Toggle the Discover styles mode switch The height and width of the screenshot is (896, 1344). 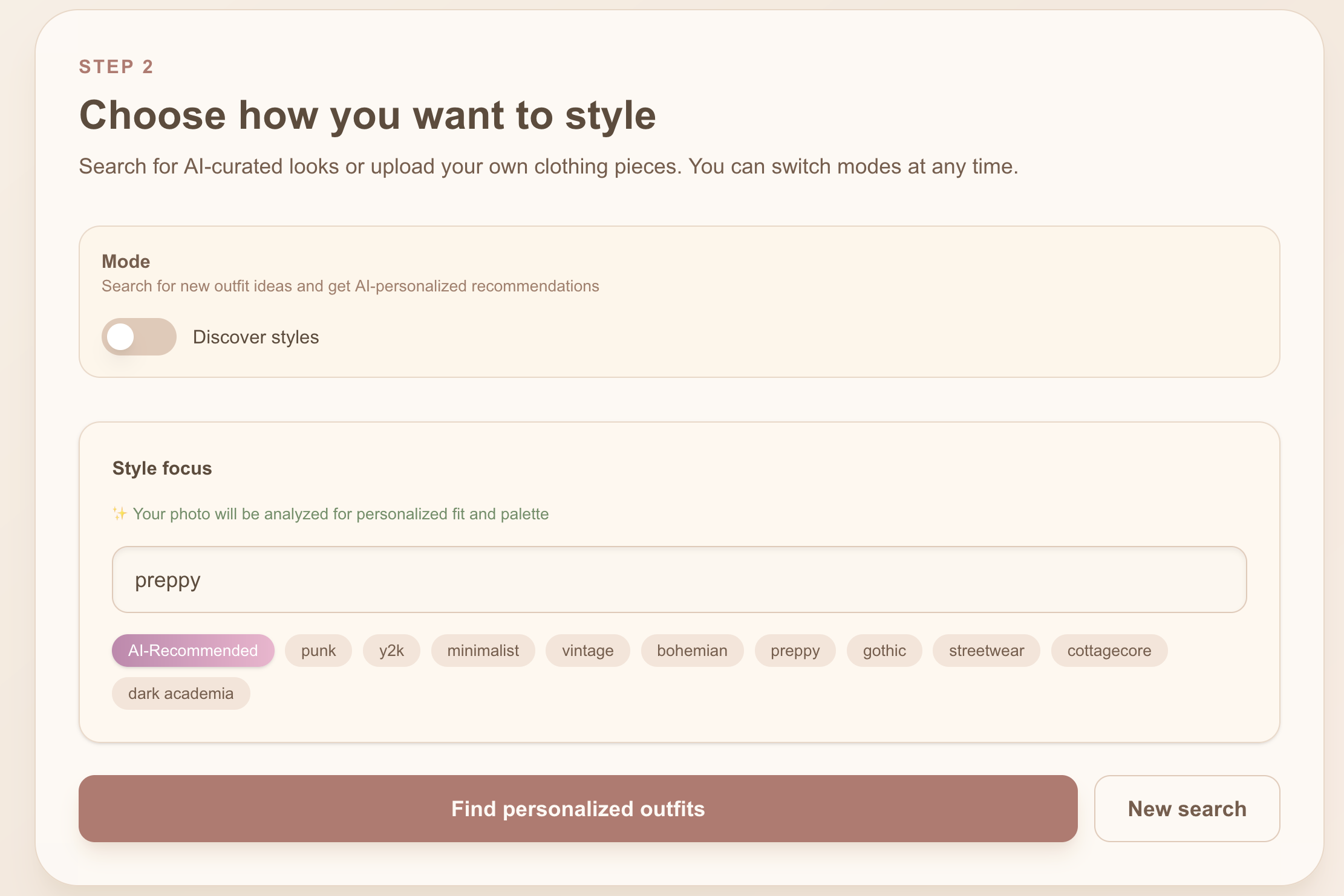[x=139, y=337]
